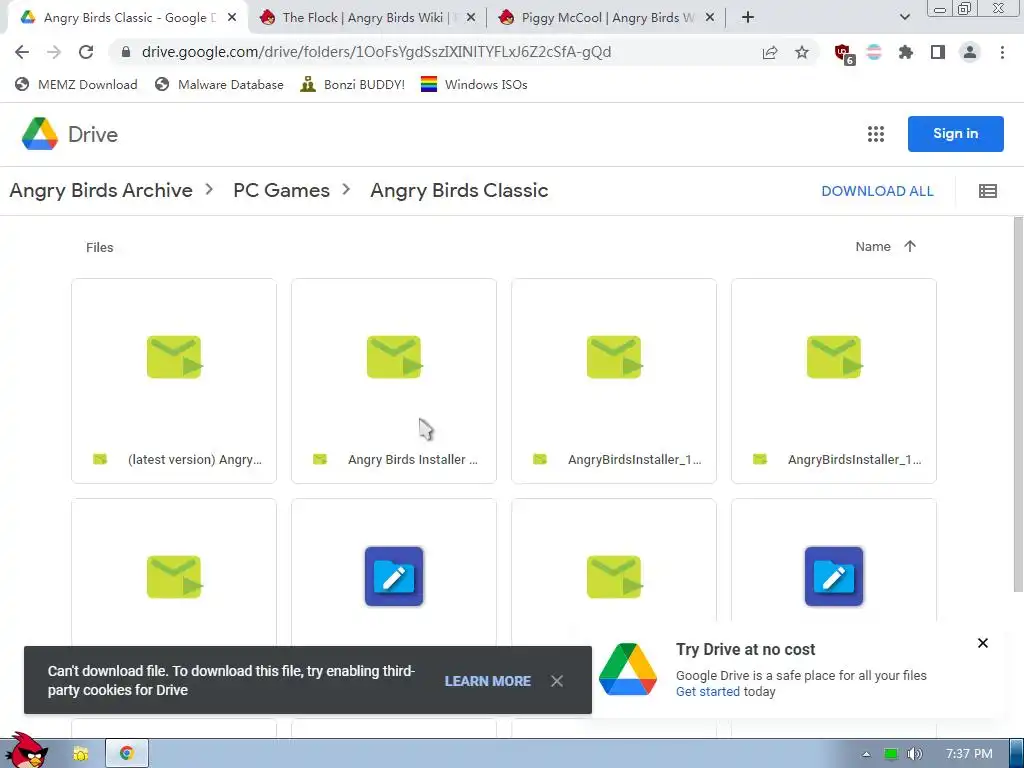
Task: Switch to list layout view
Action: [x=987, y=191]
